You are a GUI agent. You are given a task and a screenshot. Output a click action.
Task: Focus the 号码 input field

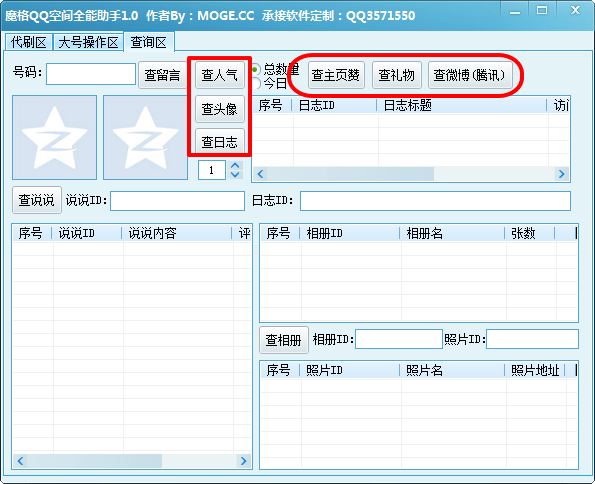click(91, 74)
